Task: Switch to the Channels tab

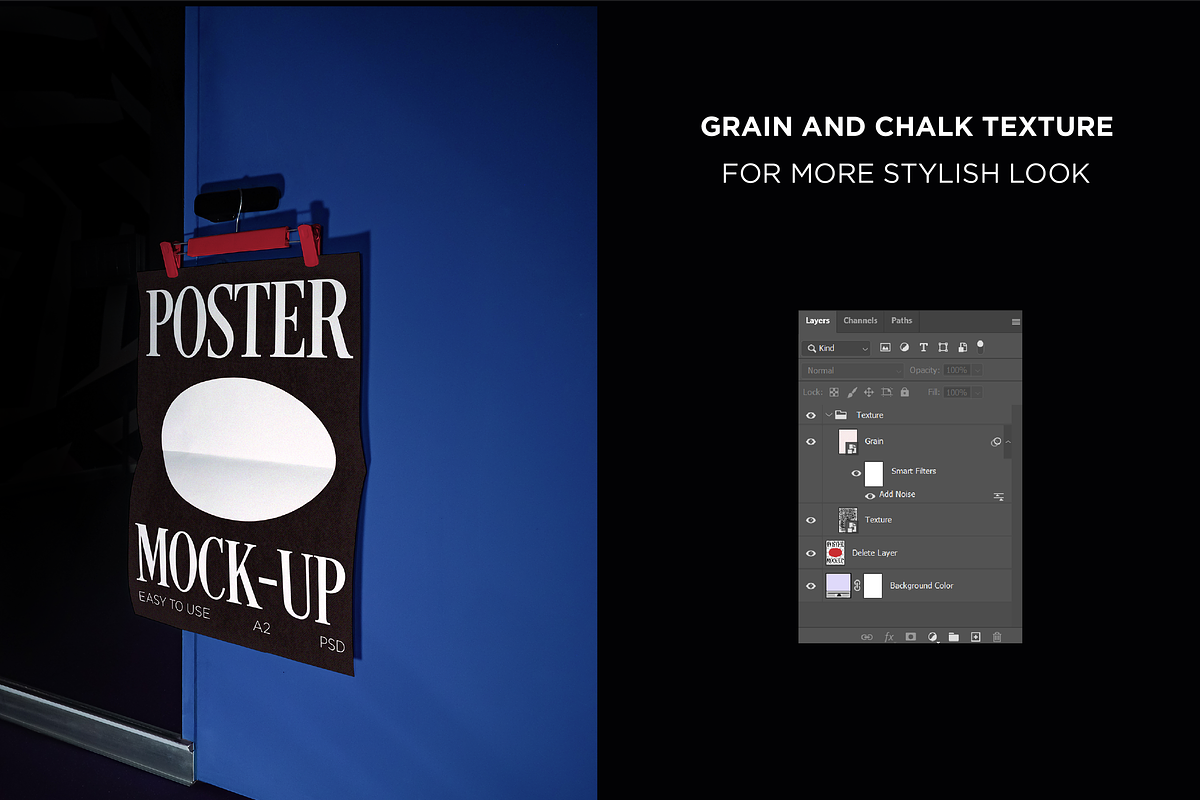Action: click(x=860, y=321)
